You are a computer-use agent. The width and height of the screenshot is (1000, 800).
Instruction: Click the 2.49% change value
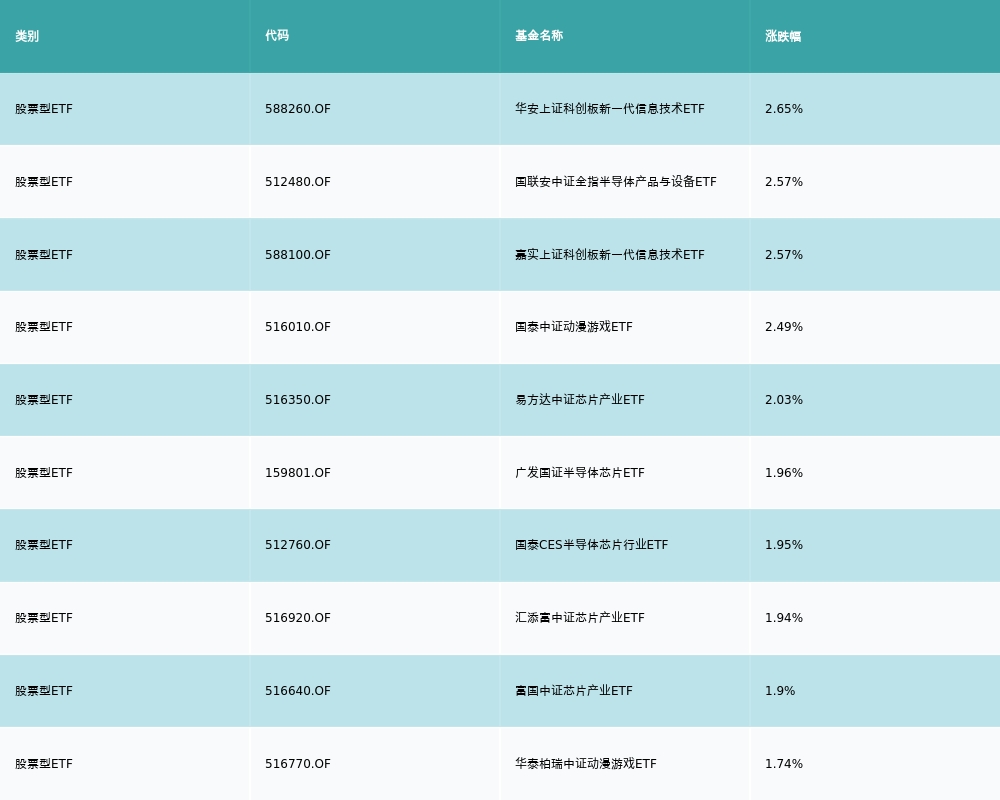pos(784,327)
